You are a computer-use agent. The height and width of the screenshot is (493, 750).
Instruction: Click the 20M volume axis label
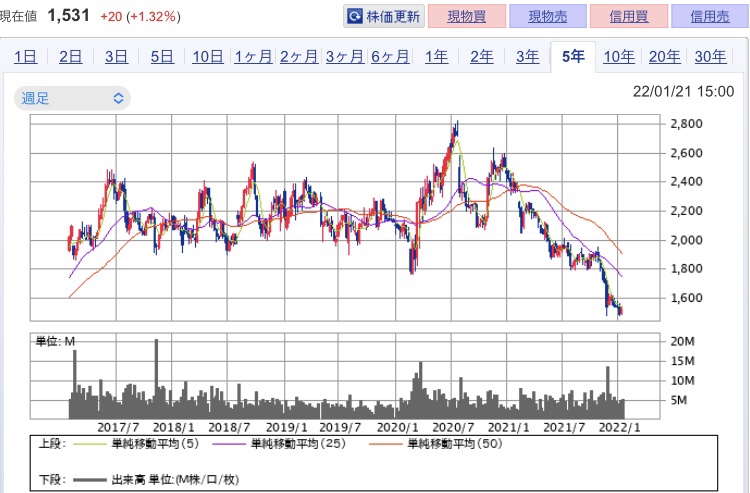click(682, 341)
